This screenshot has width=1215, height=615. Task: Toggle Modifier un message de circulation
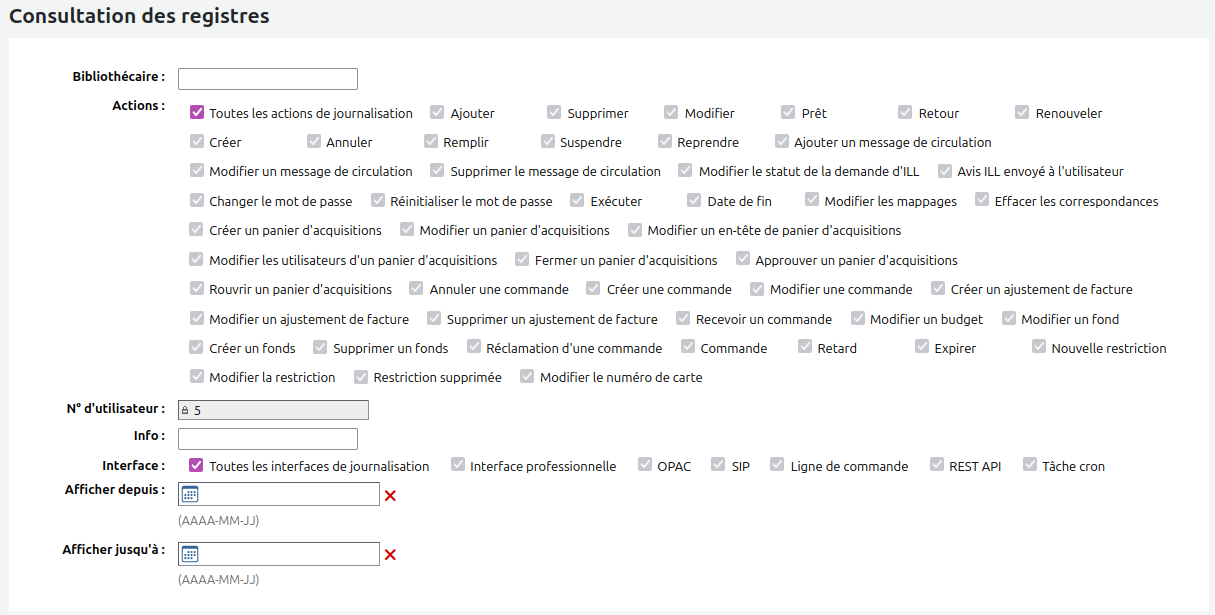pyautogui.click(x=197, y=171)
